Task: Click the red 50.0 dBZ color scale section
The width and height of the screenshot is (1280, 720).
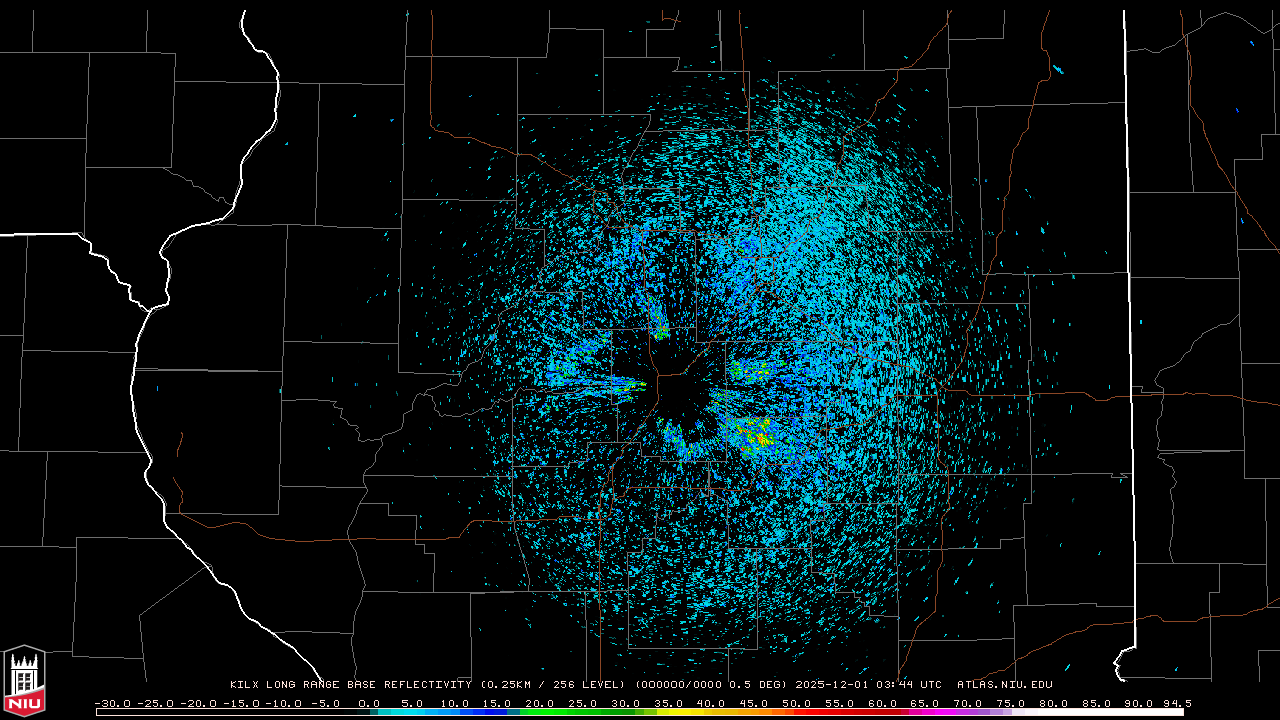Action: coord(797,712)
